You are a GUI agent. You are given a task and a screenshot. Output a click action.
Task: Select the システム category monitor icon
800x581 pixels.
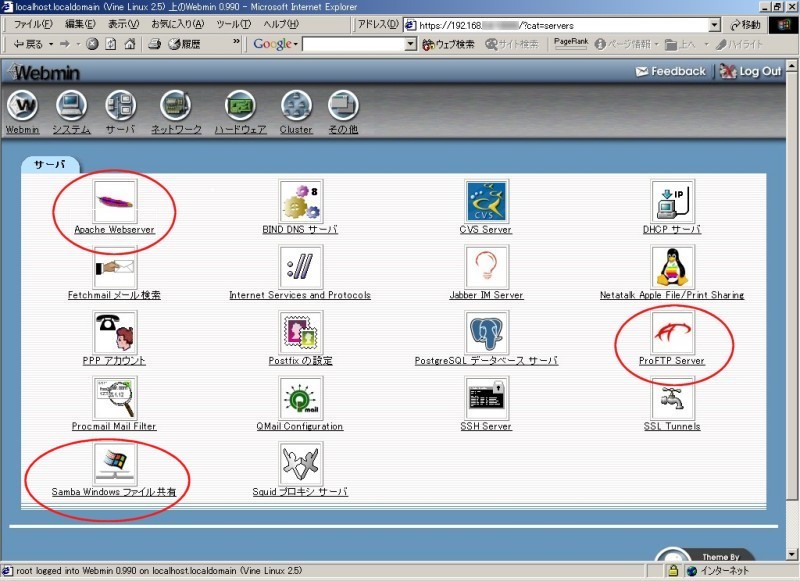point(71,106)
